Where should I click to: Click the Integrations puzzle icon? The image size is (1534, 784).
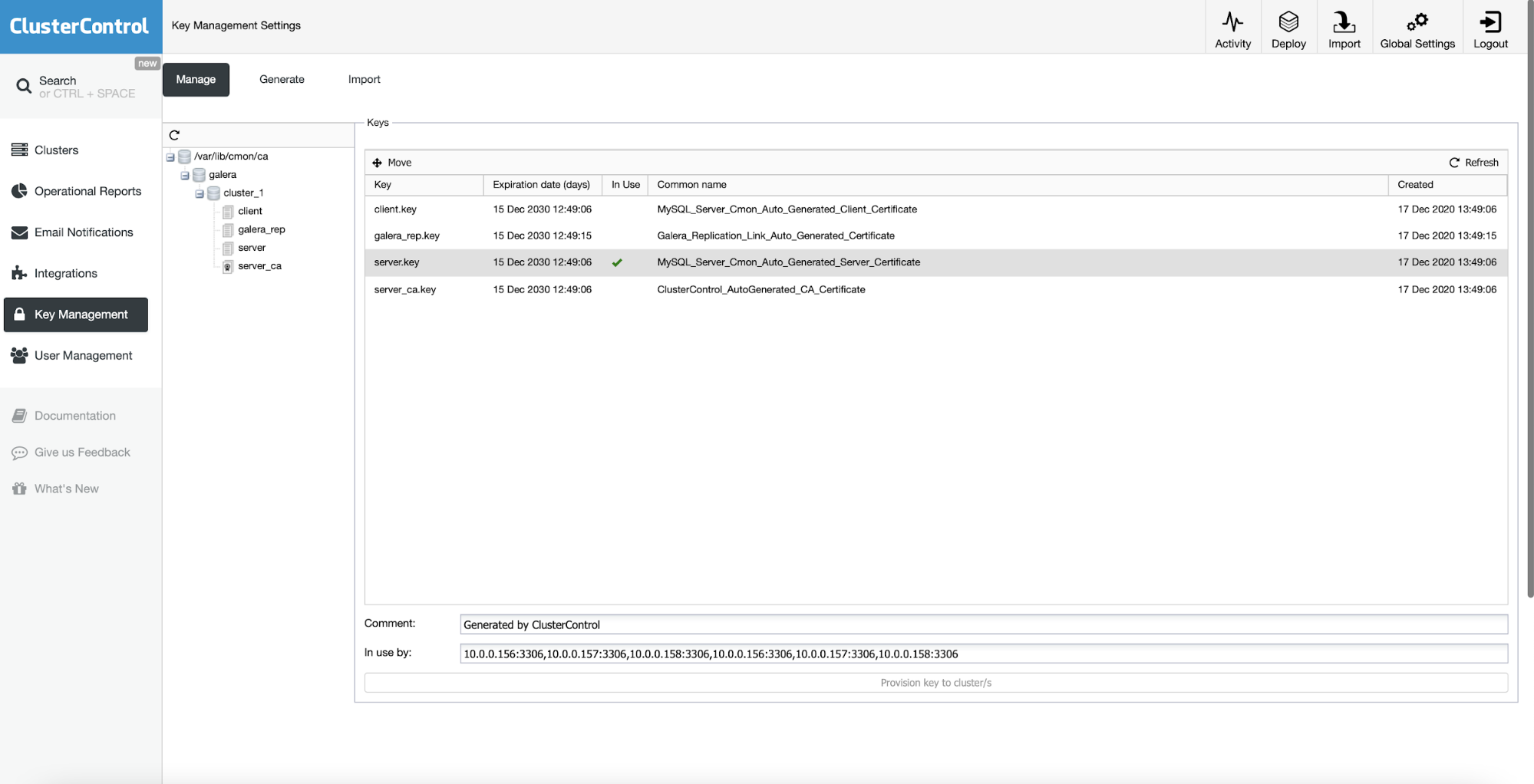coord(19,273)
